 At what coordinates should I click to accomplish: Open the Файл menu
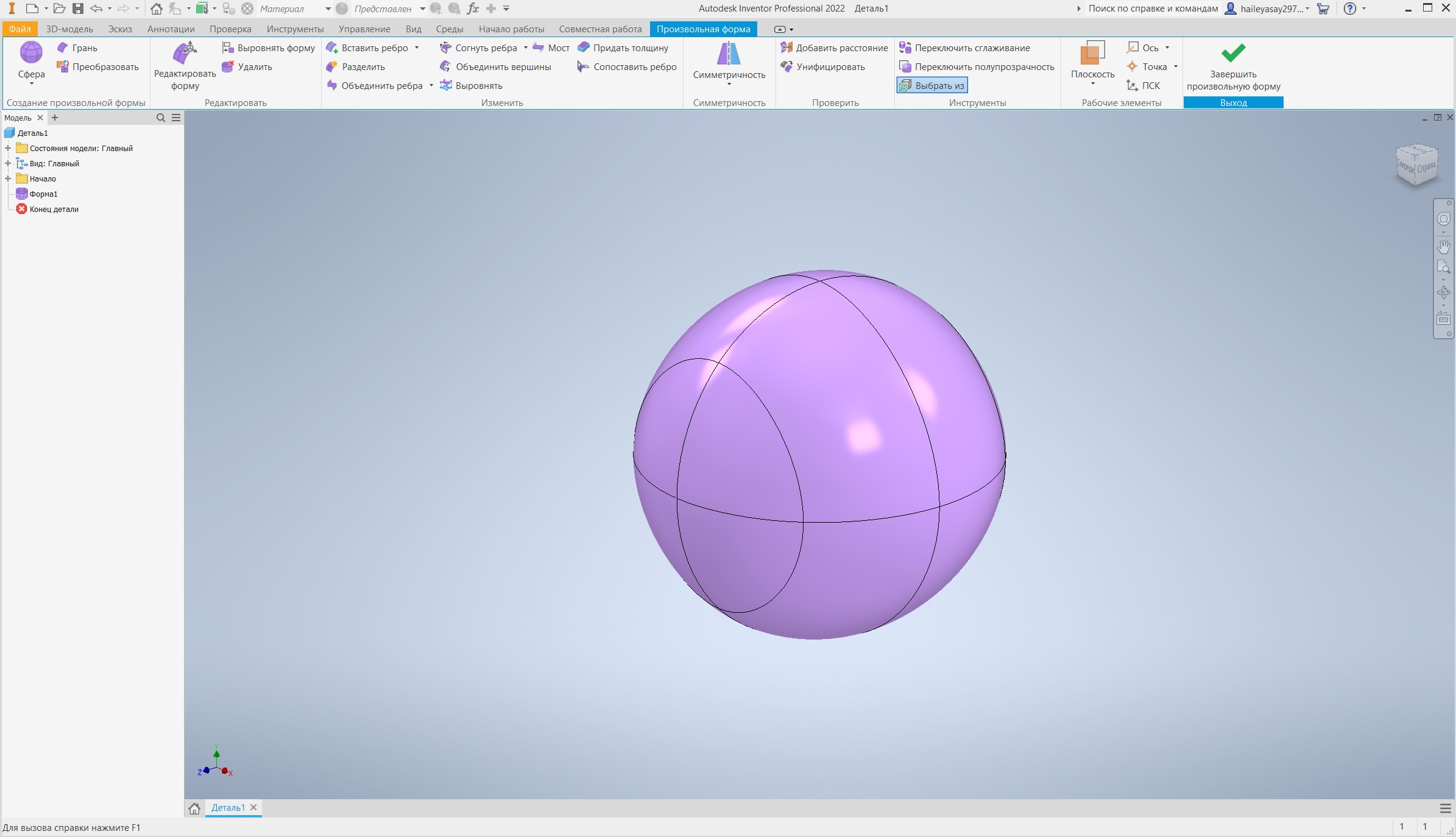click(x=20, y=29)
